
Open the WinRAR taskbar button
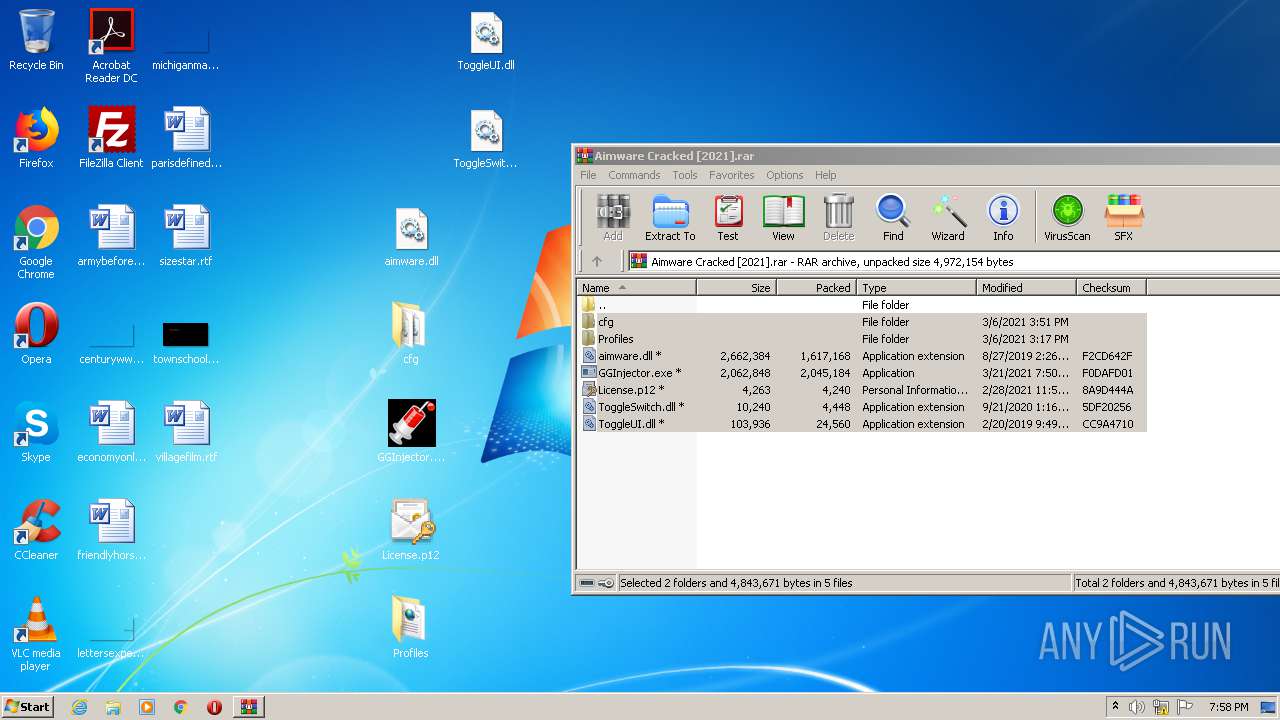pos(248,707)
